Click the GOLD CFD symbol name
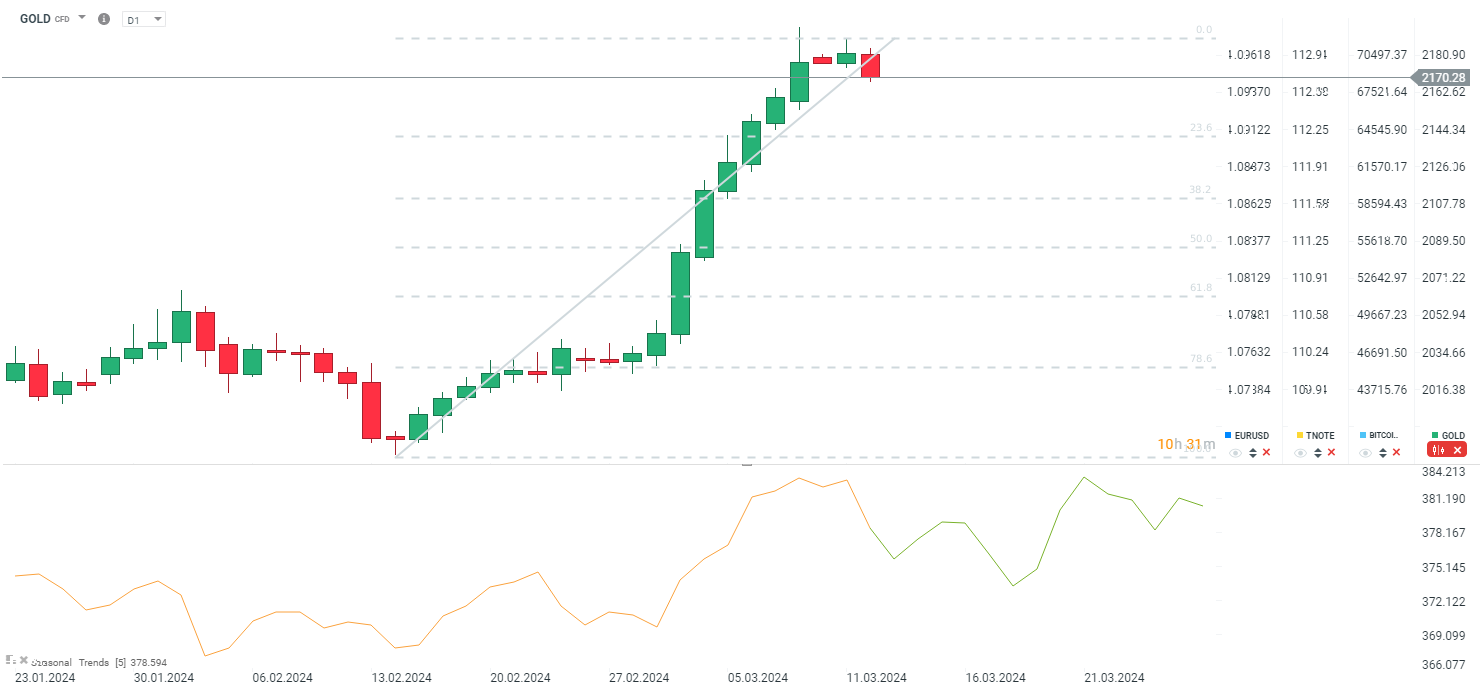This screenshot has width=1482, height=694. pos(36,19)
